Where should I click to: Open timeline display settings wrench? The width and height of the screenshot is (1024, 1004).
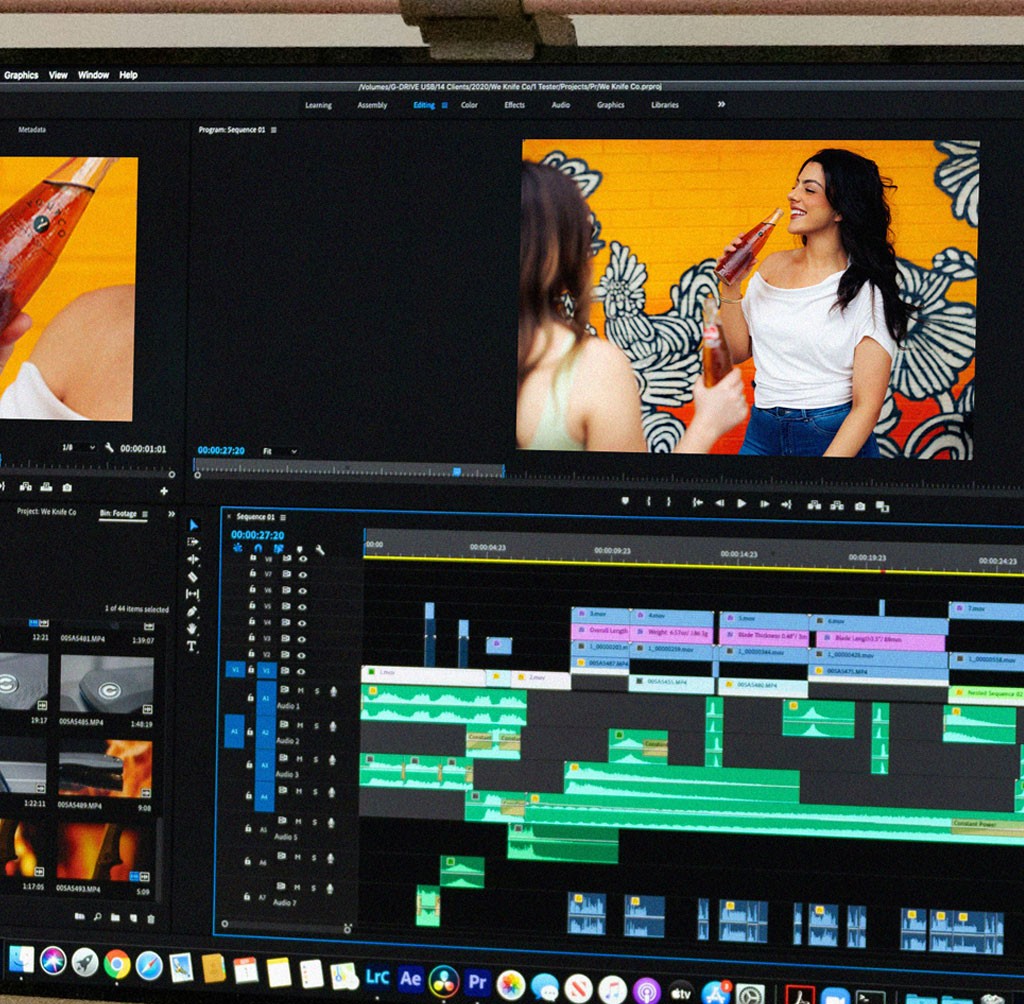click(320, 550)
